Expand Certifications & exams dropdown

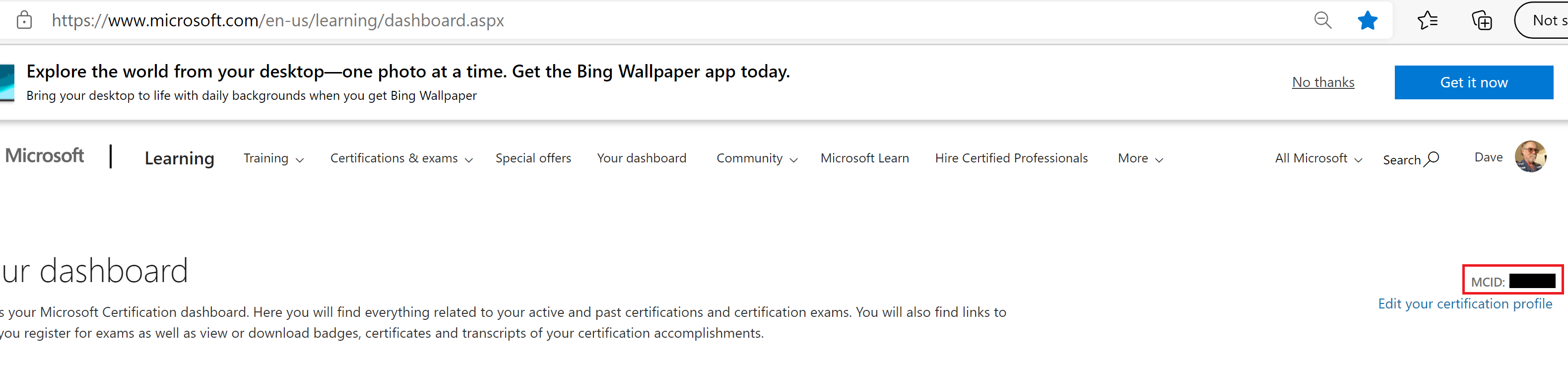(x=401, y=158)
